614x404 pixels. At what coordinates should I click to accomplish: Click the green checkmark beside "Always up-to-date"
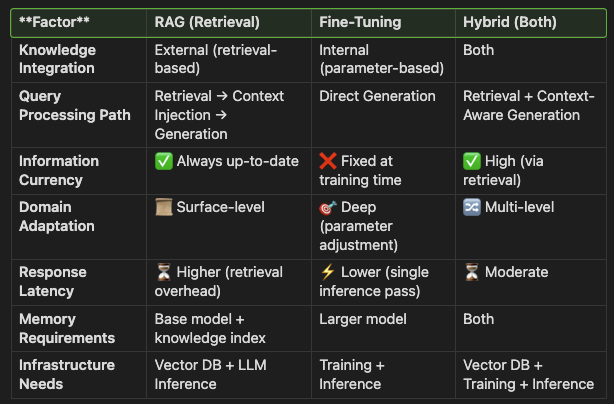164,161
